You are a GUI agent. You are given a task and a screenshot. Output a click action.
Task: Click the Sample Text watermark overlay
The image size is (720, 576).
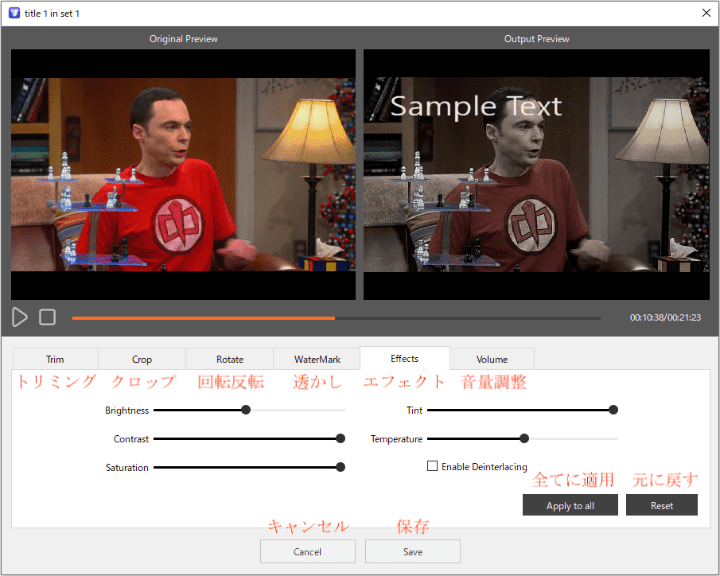(476, 107)
